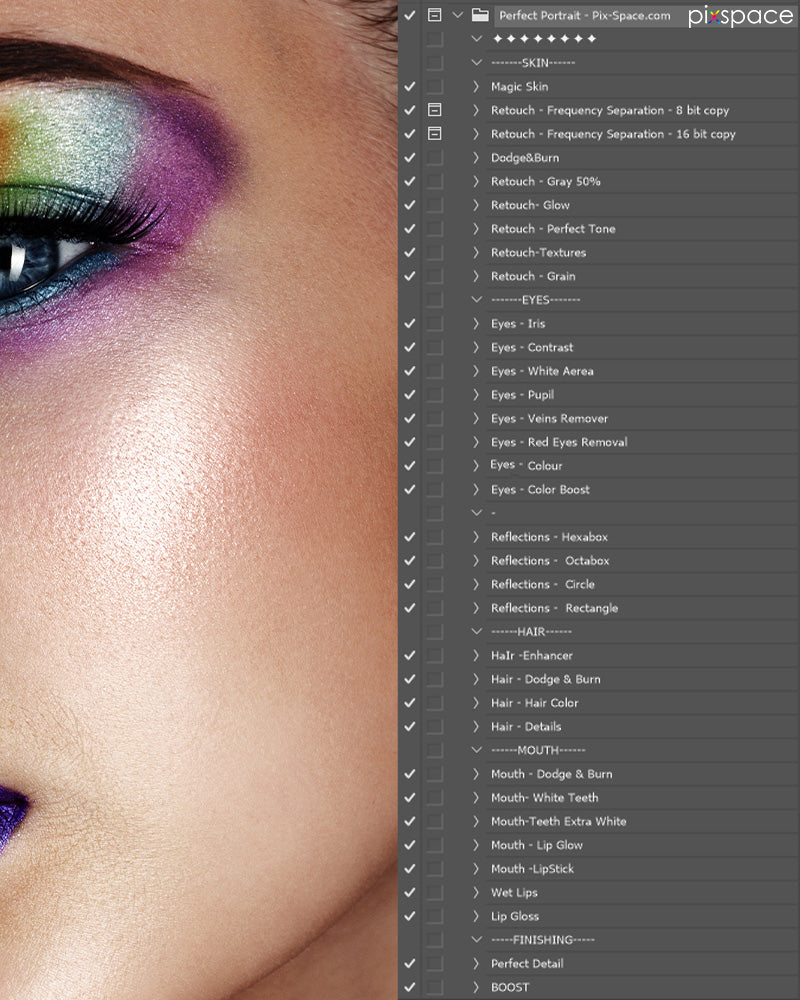The width and height of the screenshot is (800, 1000).
Task: Click the pixspace logo
Action: (740, 16)
